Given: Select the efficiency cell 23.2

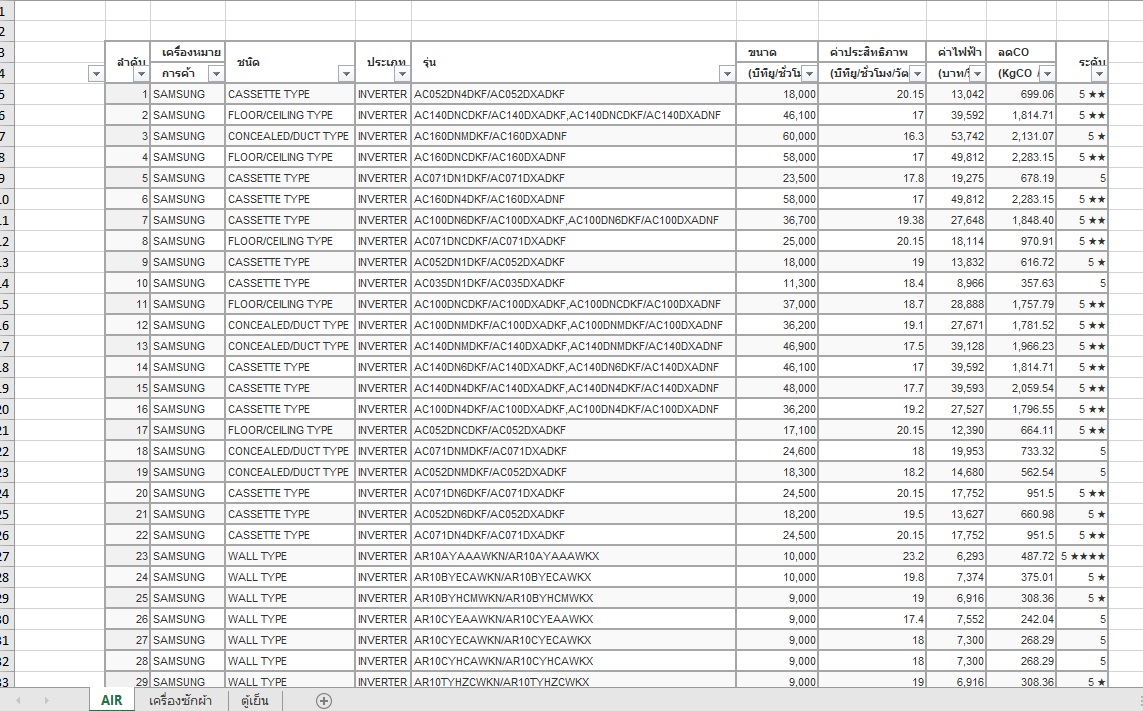Looking at the screenshot, I should (x=873, y=556).
